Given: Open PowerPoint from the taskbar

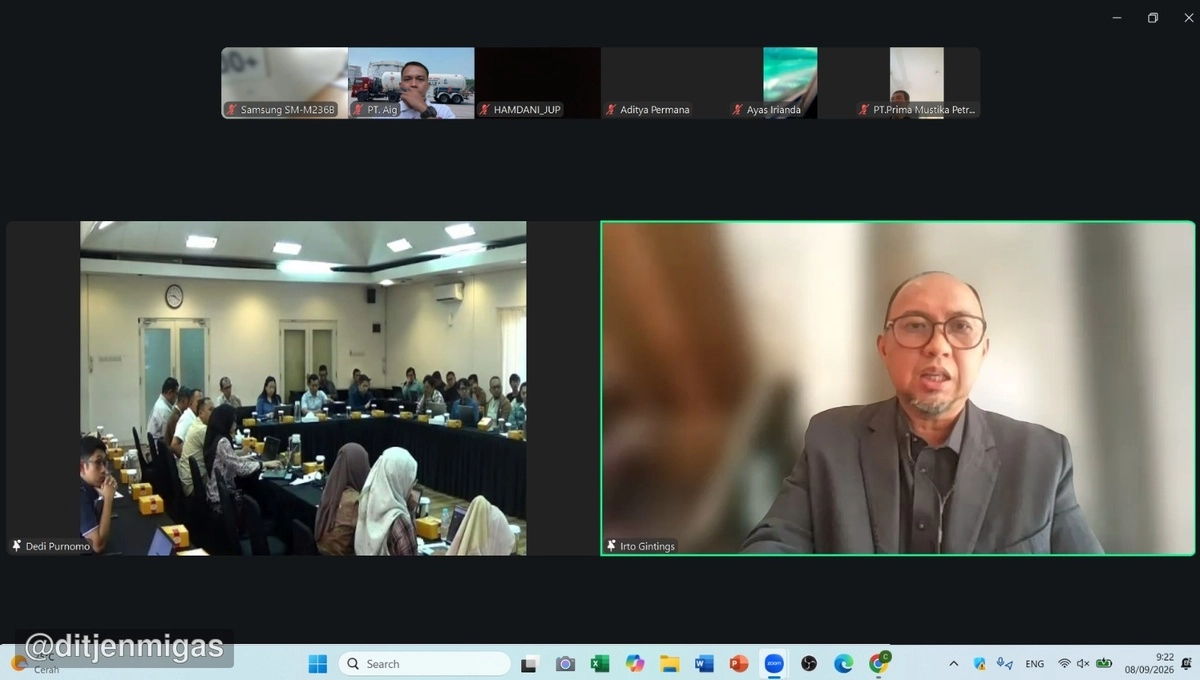Looking at the screenshot, I should pyautogui.click(x=739, y=664).
